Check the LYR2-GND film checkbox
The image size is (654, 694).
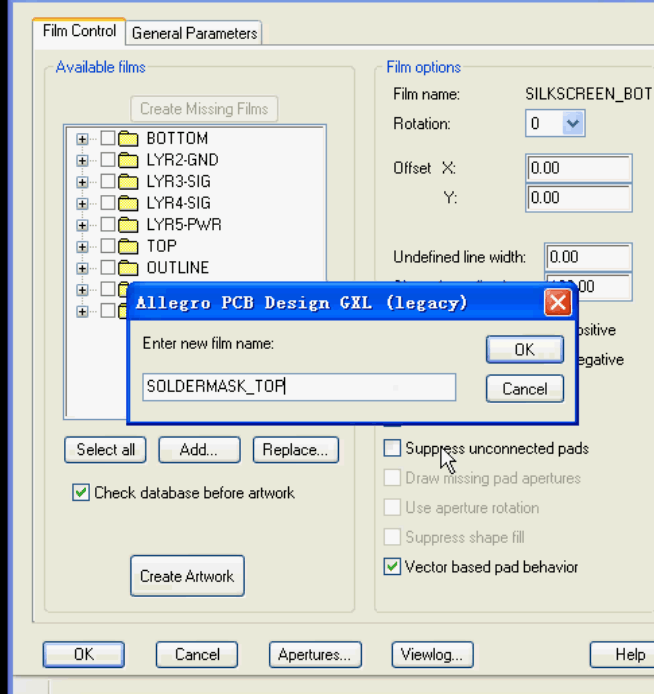pos(108,160)
